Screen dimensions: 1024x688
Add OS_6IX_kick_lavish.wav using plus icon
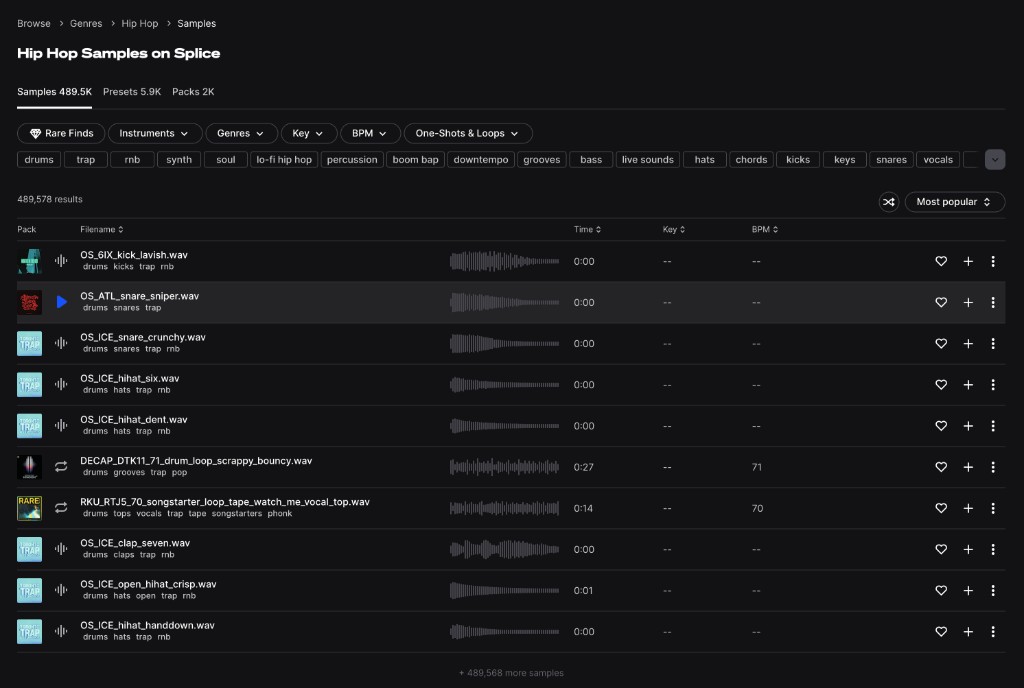[x=968, y=261]
